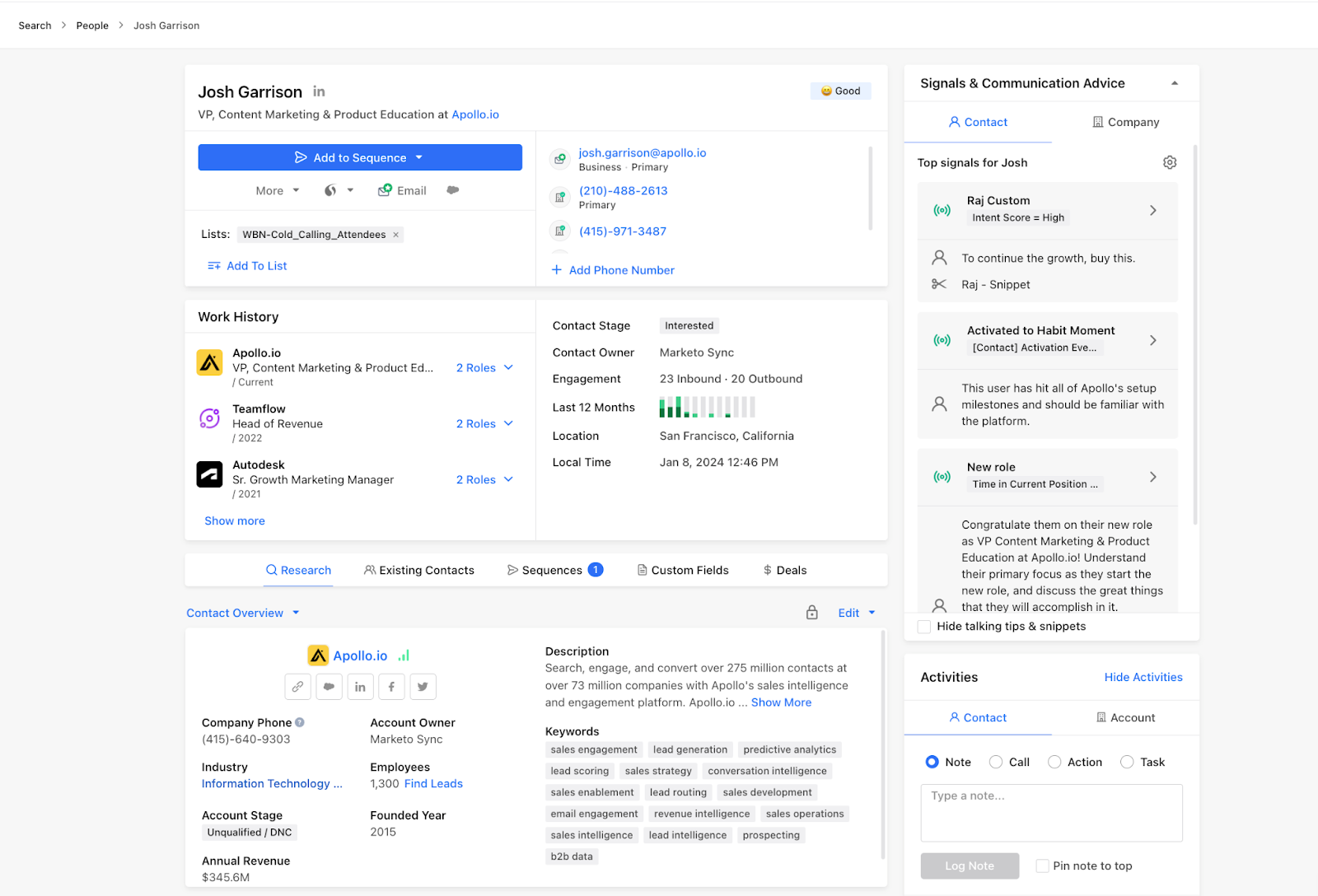Open Josh Garrison's LinkedIn icon

(319, 91)
